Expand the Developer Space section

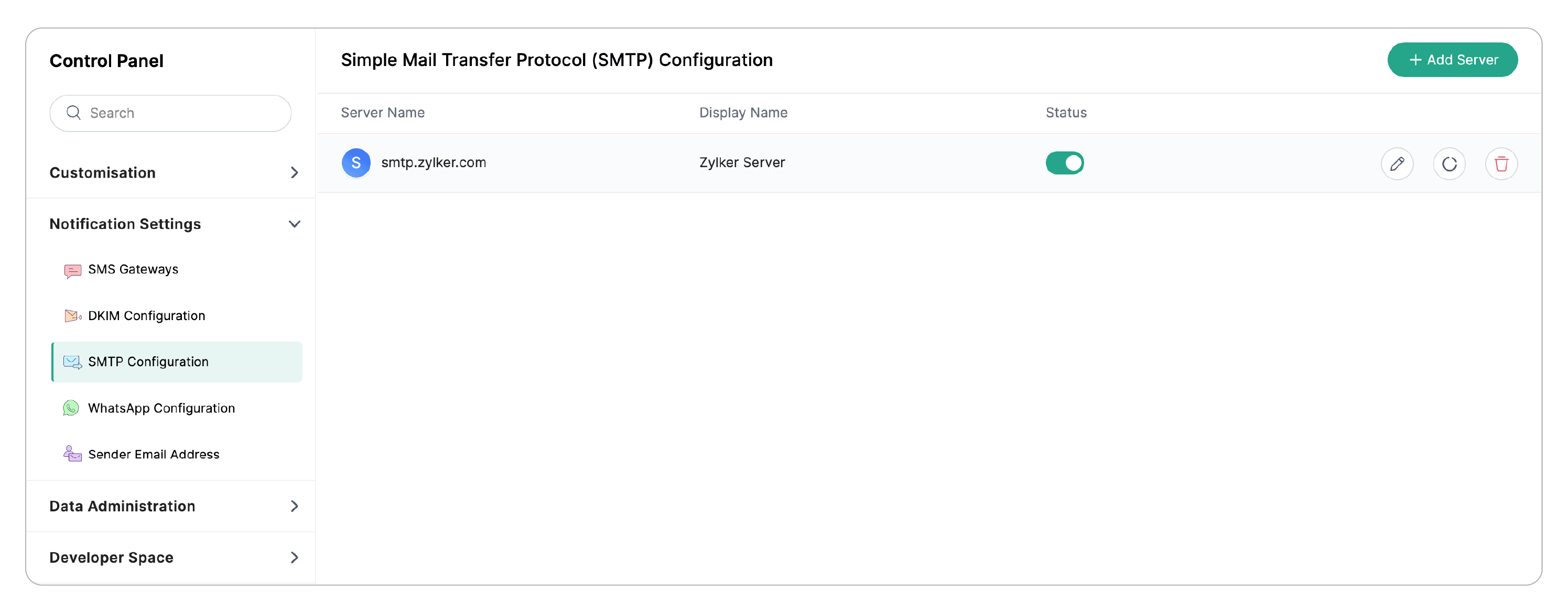(294, 557)
